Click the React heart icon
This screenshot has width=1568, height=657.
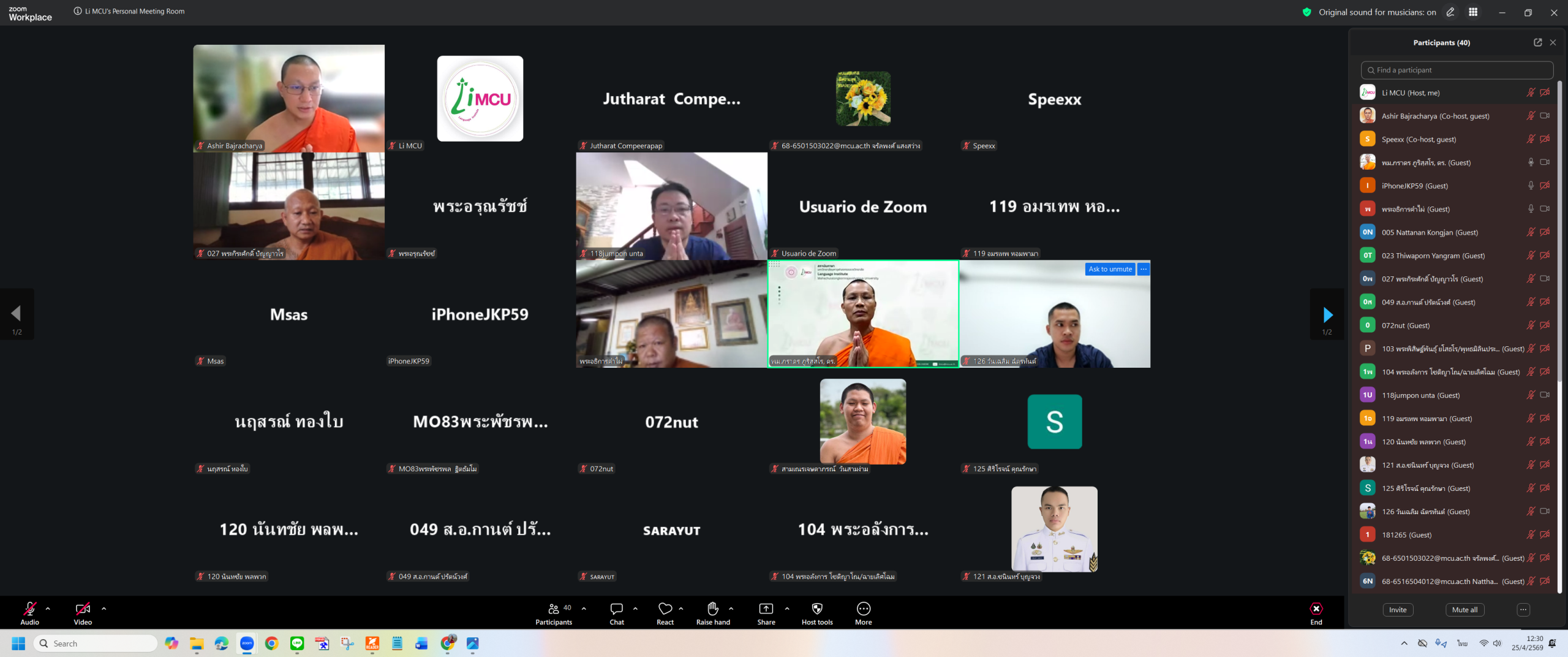[665, 612]
